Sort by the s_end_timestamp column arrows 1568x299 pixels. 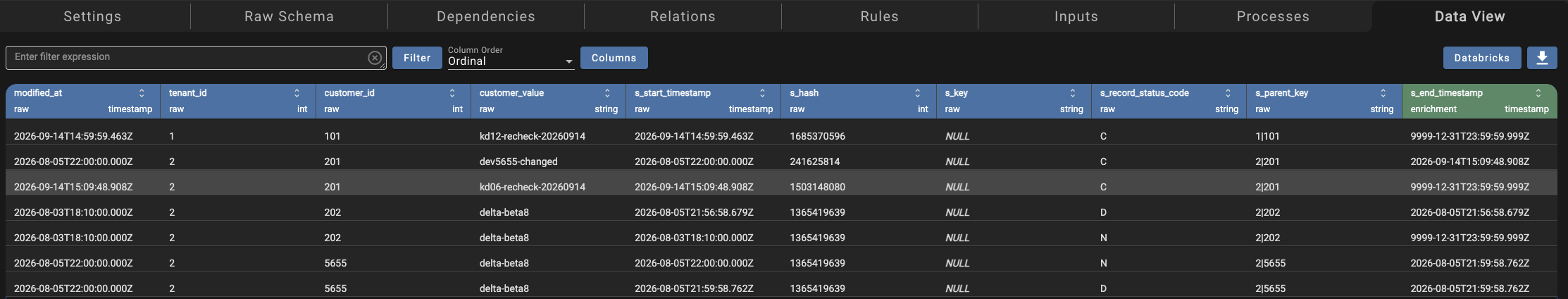(1538, 93)
